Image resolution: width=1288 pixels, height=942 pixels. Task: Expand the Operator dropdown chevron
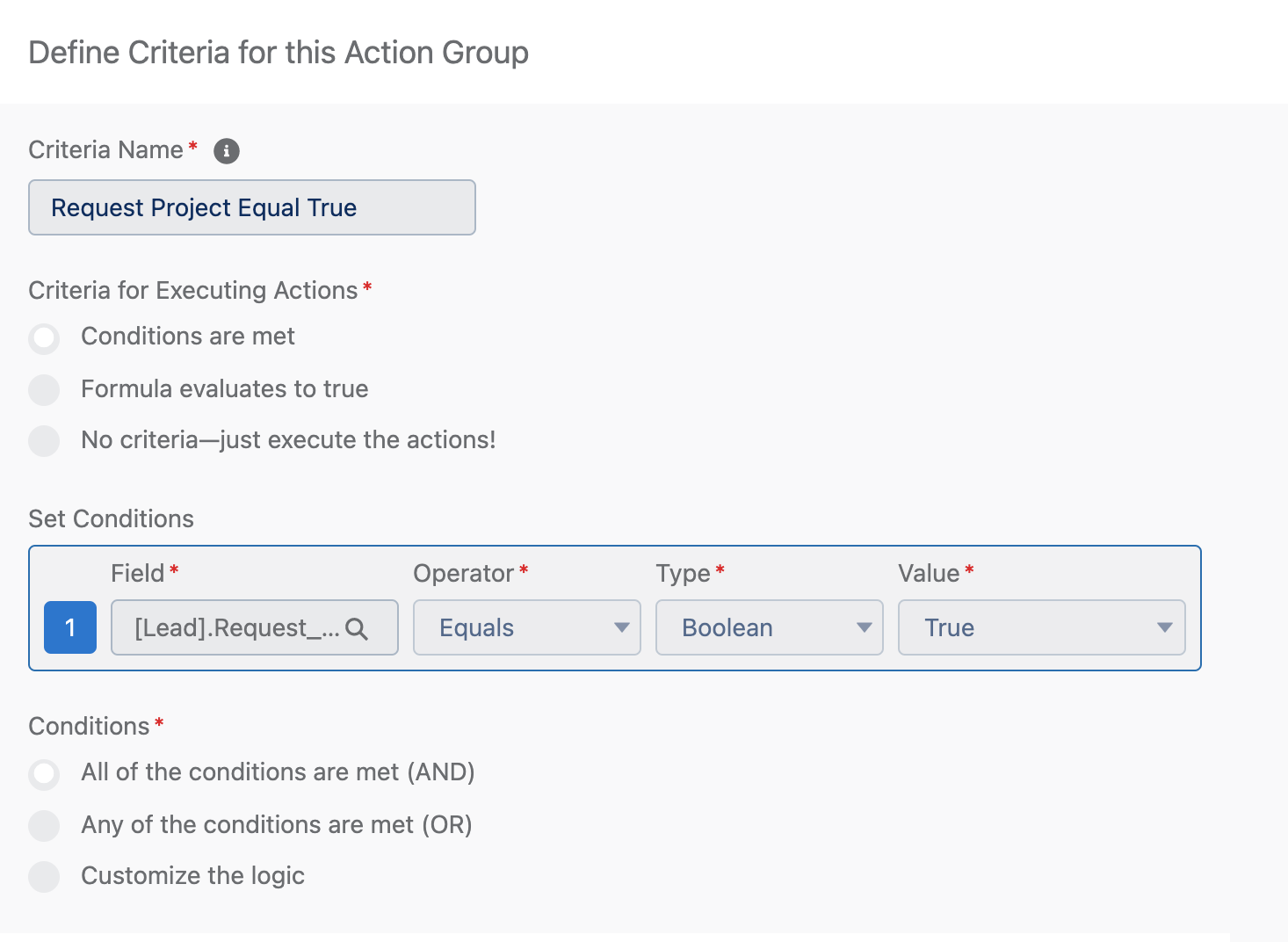coord(621,627)
